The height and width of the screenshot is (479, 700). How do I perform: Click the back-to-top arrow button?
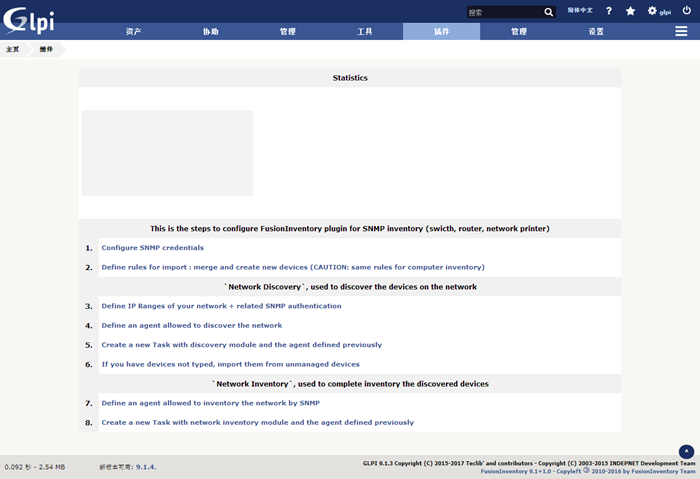coord(686,452)
